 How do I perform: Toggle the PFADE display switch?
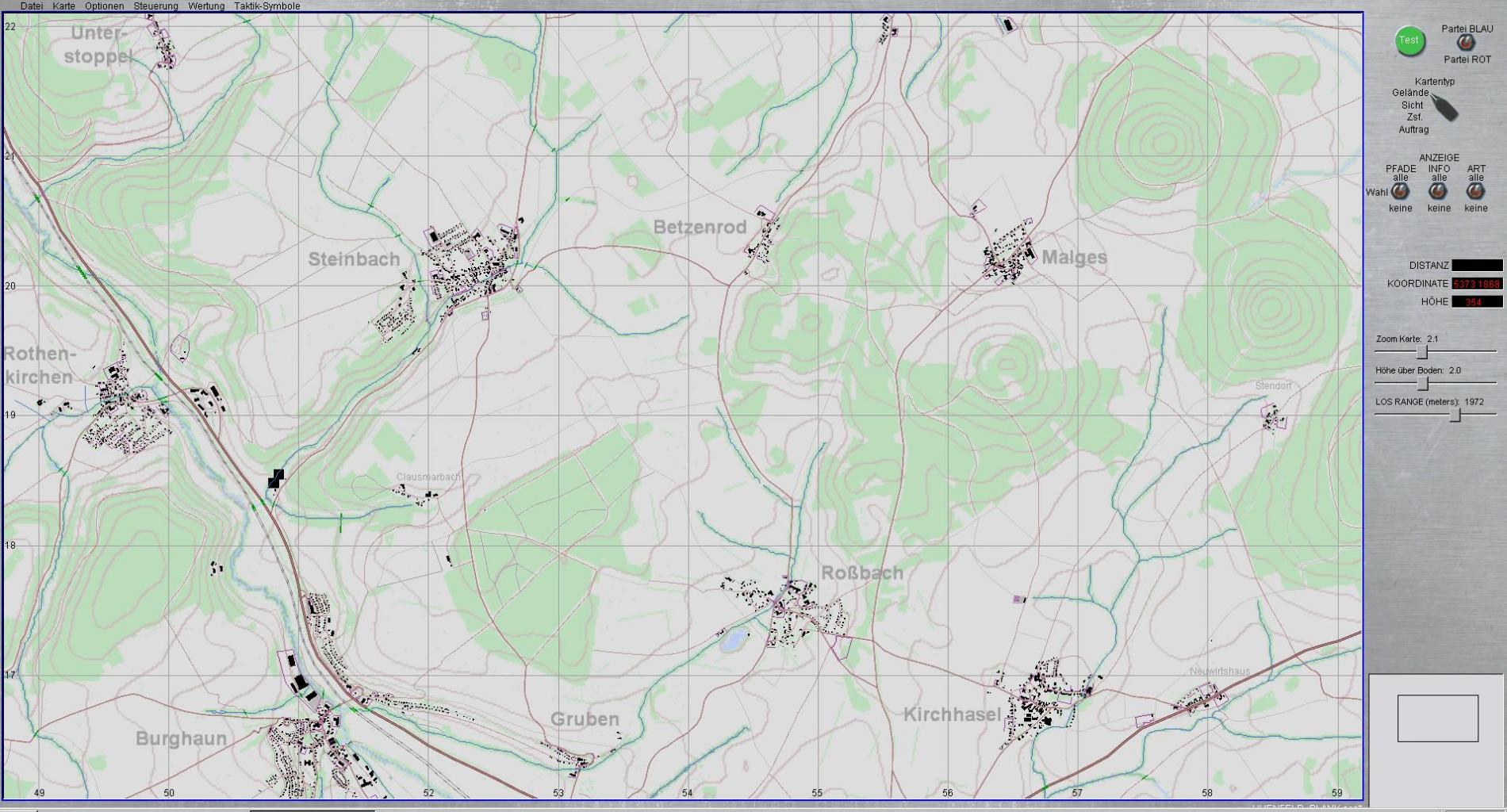coord(1400,192)
